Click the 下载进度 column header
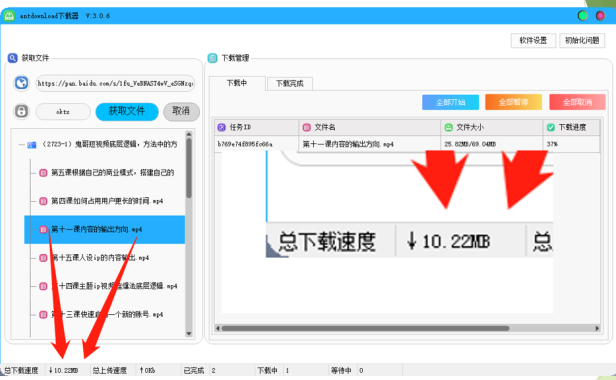 tap(572, 127)
